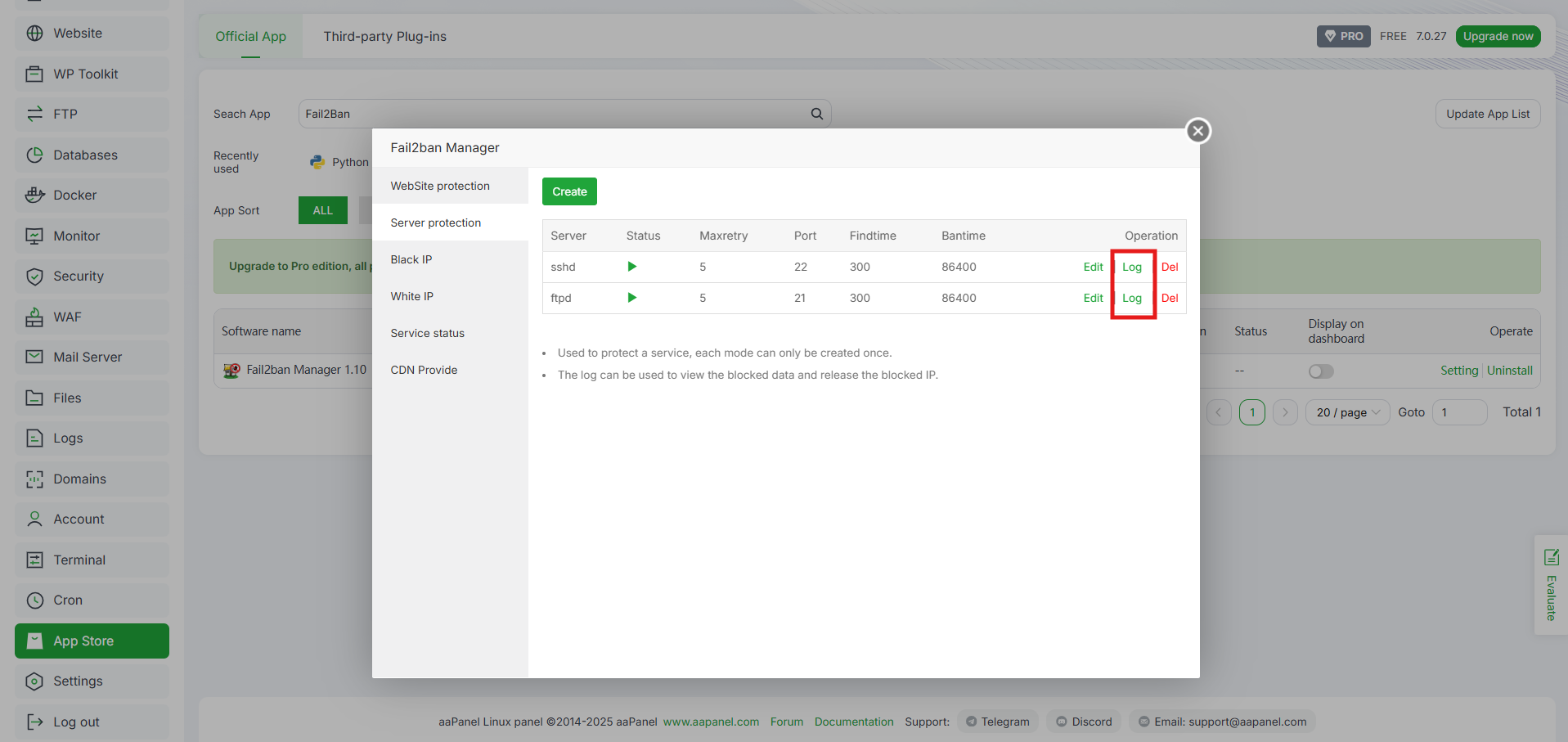Click the FTP arrows icon
The width and height of the screenshot is (1568, 742).
click(34, 115)
